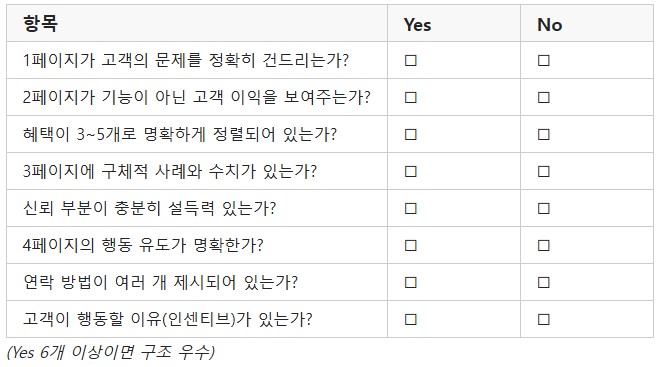Check Yes for 2페이지가 기능이 아닌 고객 이익
The image size is (664, 367).
click(410, 97)
